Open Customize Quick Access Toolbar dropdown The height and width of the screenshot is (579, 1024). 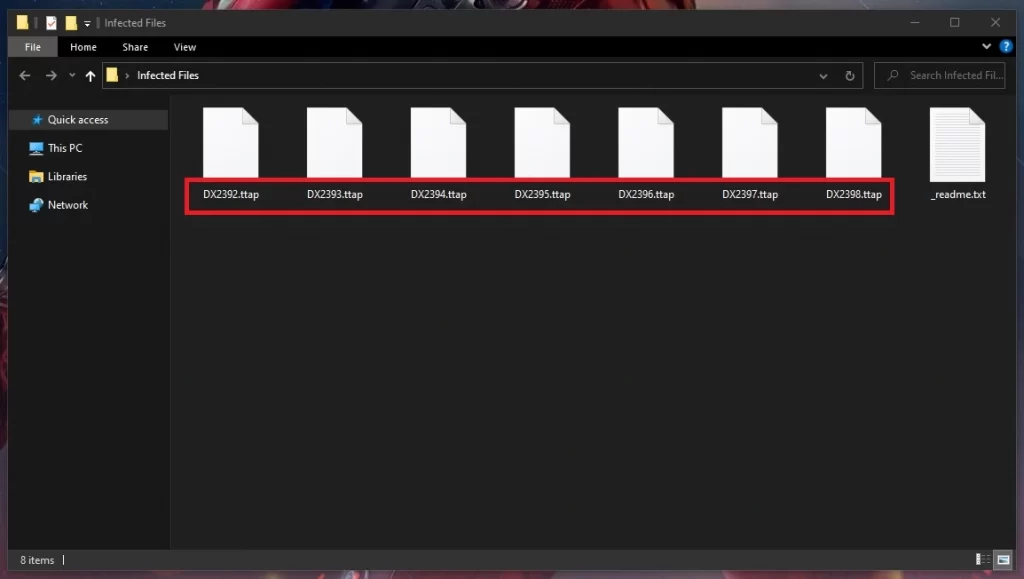click(x=87, y=23)
